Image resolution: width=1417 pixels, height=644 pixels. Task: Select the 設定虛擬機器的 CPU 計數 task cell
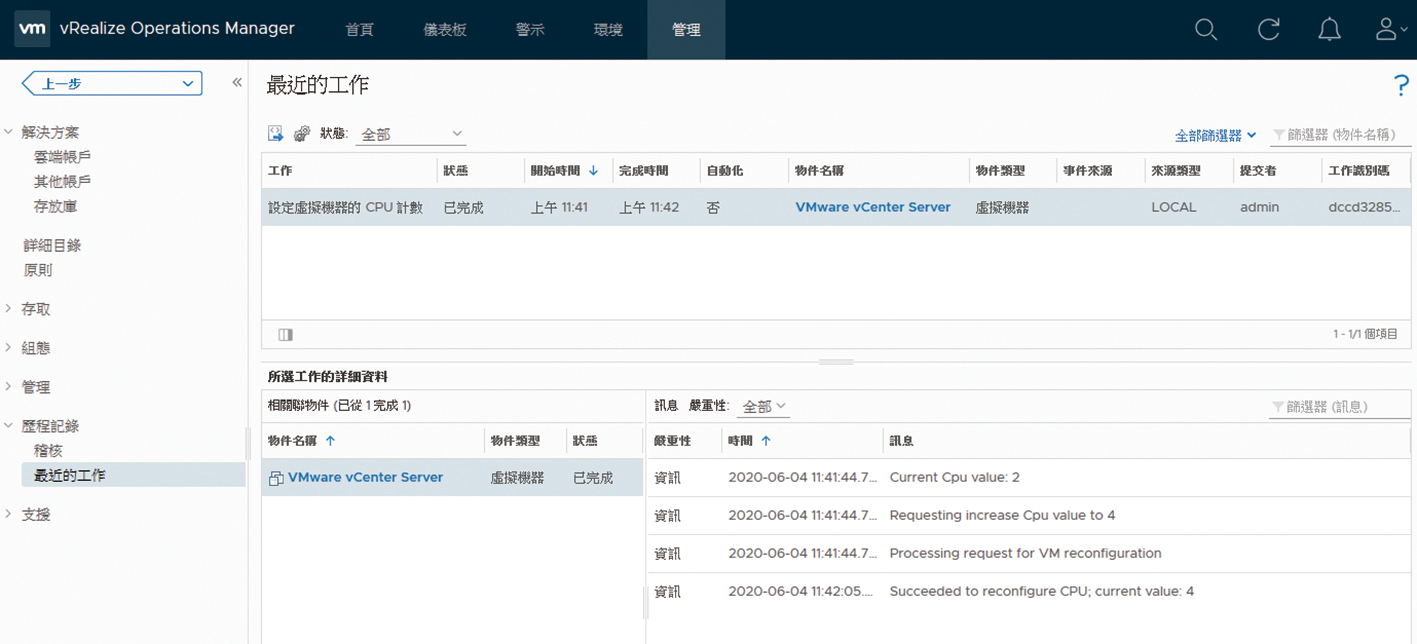tap(346, 207)
